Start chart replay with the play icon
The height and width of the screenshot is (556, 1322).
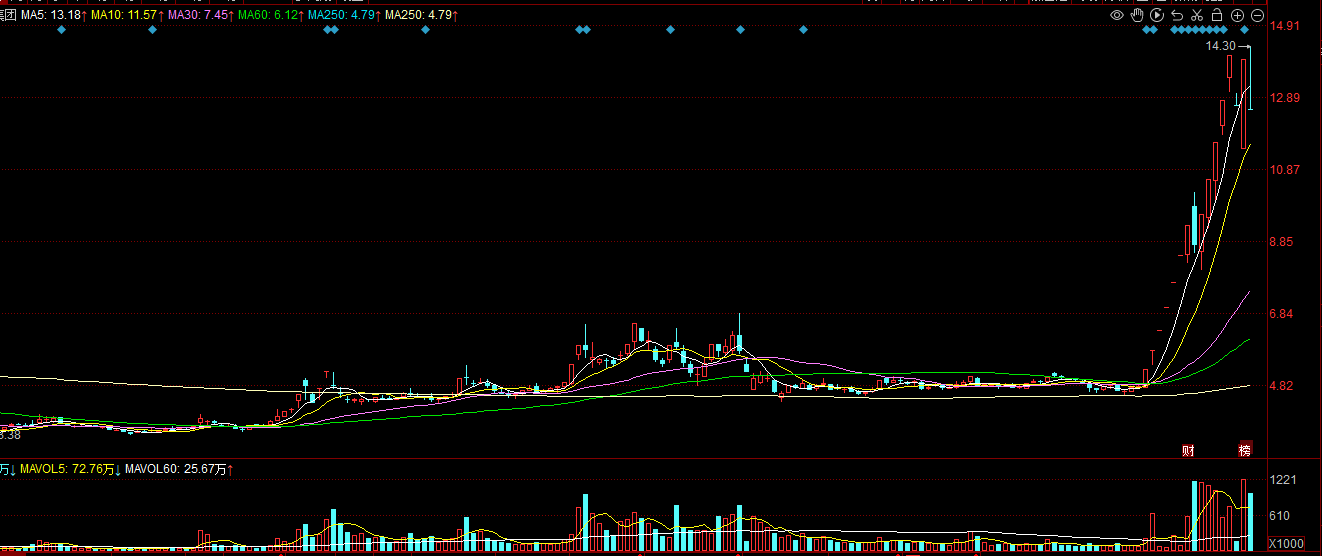click(1157, 15)
